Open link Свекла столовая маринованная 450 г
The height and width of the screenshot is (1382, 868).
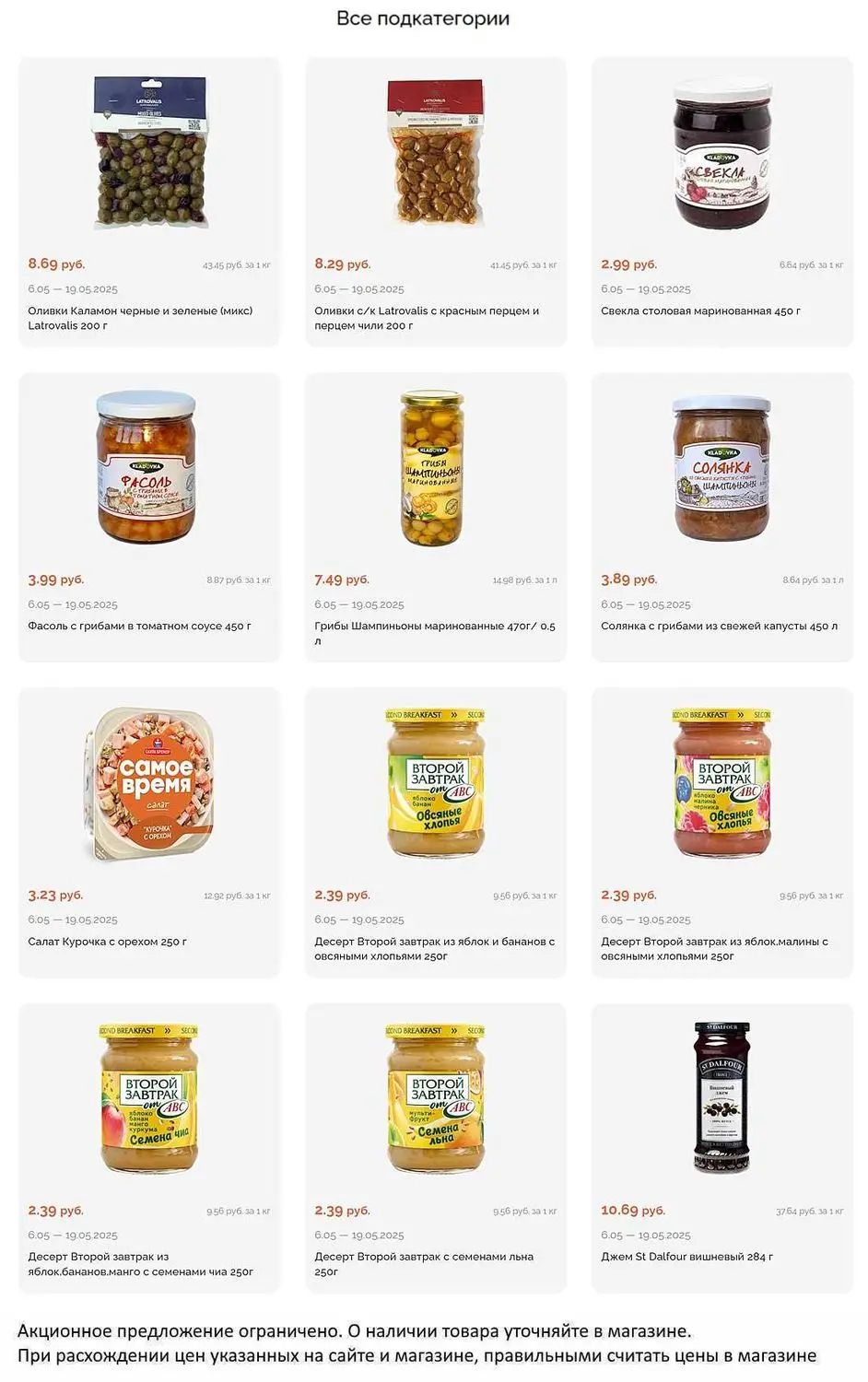point(700,310)
